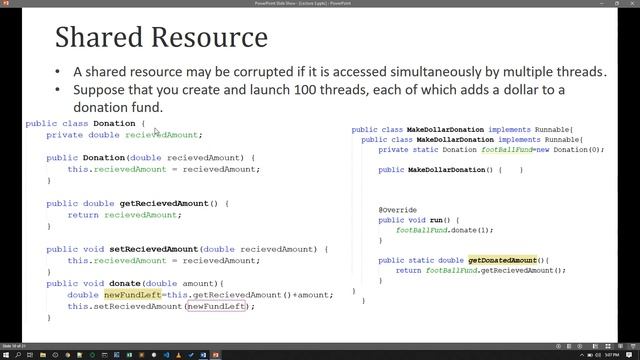
Task: Open the volume tray icon
Action: point(598,355)
